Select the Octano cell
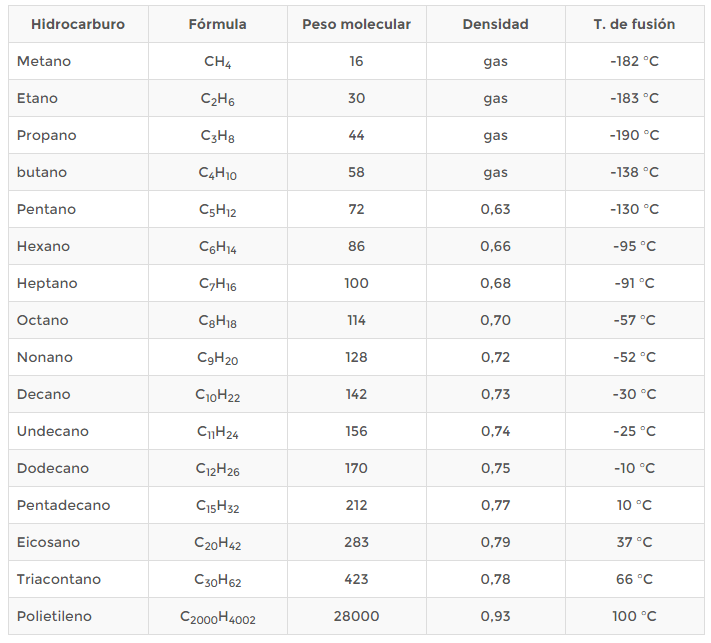This screenshot has width=711, height=643. click(43, 320)
